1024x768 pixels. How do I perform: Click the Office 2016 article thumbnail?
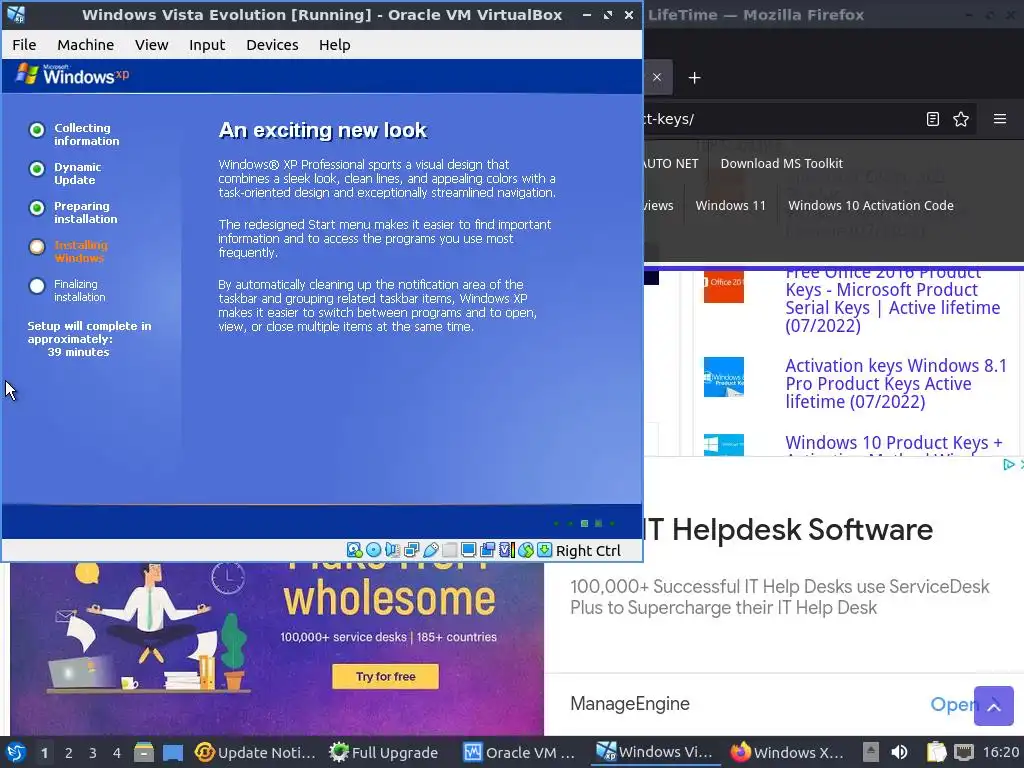[724, 287]
